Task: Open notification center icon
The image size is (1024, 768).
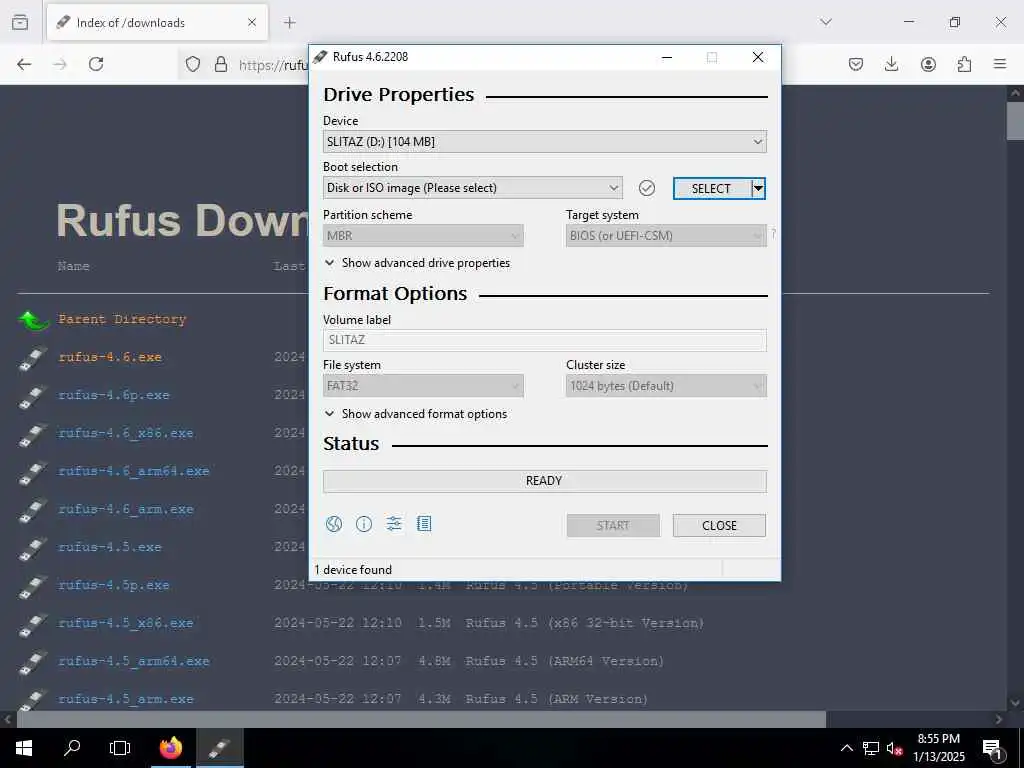Action: (x=993, y=749)
